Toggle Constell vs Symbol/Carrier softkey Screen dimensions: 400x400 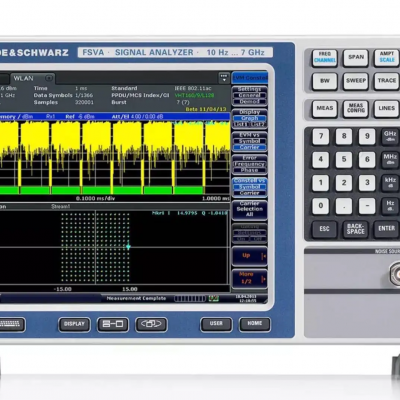pos(250,187)
